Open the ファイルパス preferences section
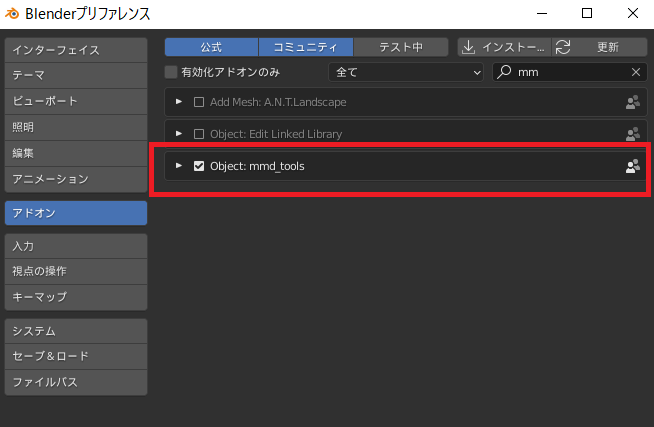Image resolution: width=654 pixels, height=427 pixels. pos(76,382)
